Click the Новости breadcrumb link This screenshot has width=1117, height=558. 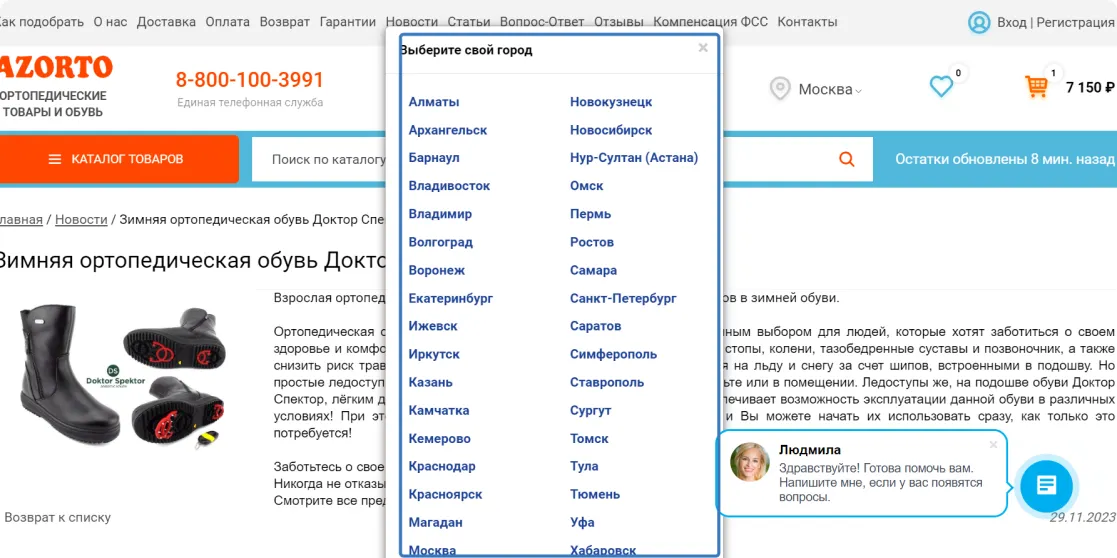click(x=81, y=219)
